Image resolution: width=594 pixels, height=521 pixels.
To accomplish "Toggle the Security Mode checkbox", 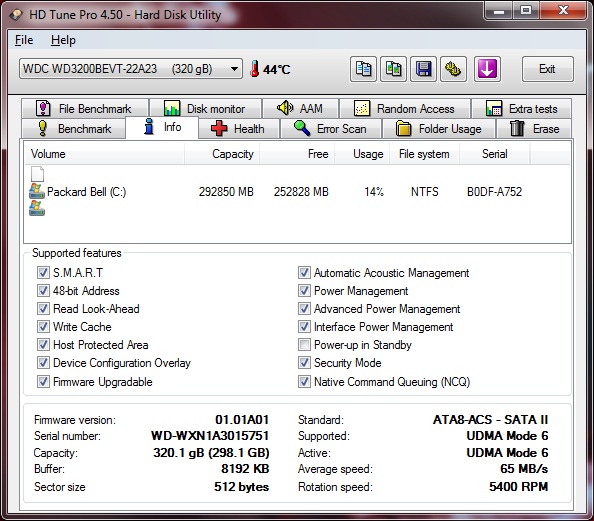I will point(304,363).
